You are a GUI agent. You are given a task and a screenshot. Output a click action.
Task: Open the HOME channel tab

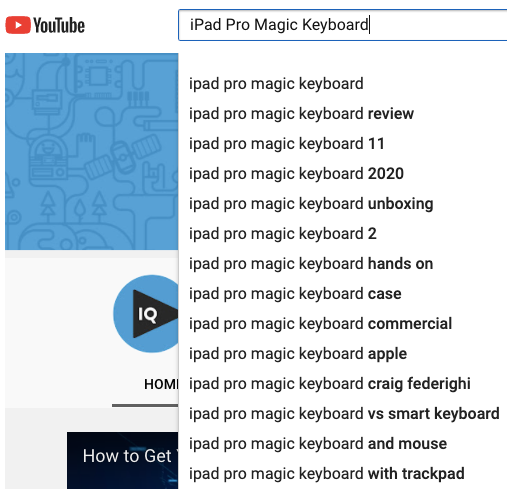[x=161, y=384]
